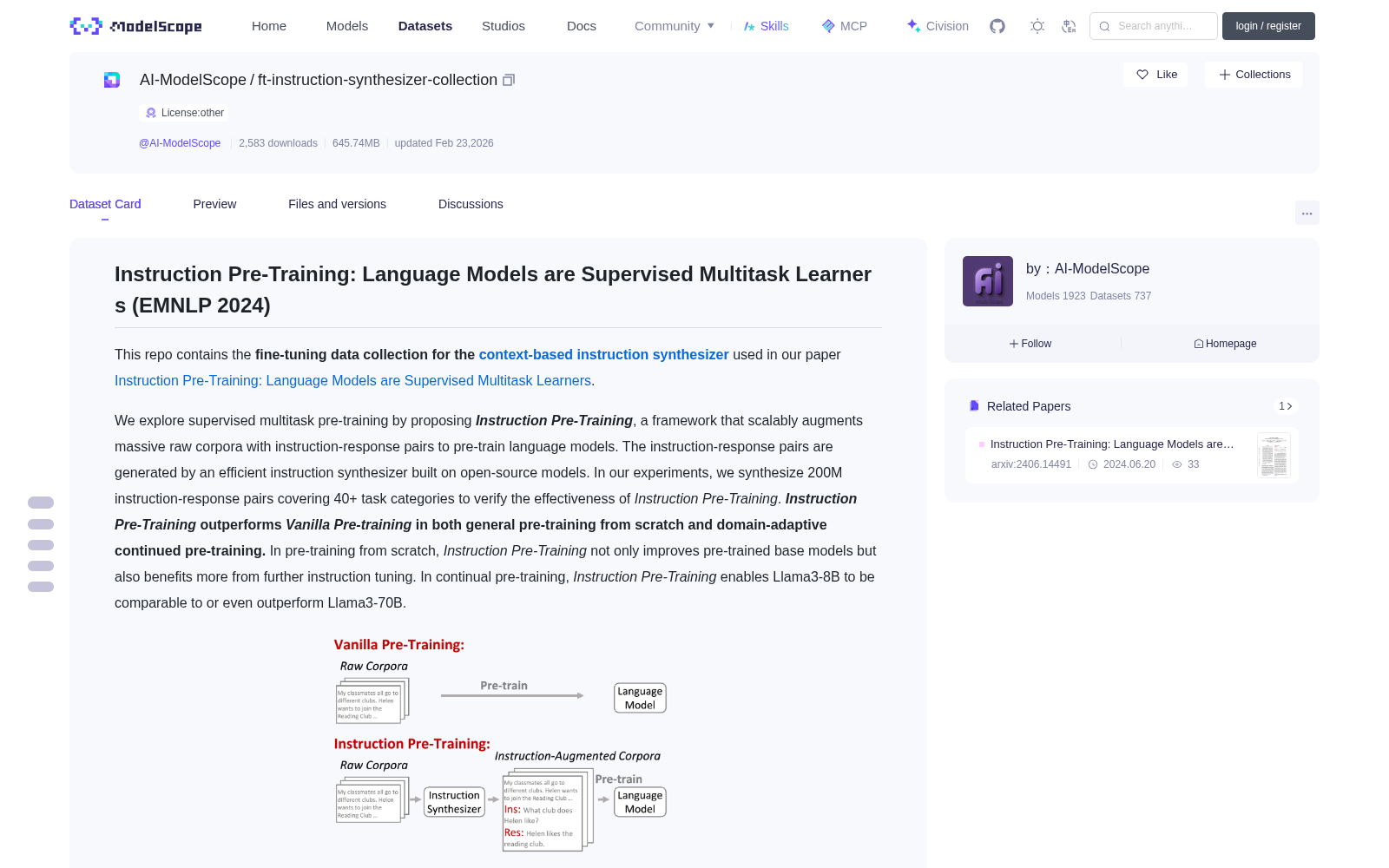Click the ModelScope logo
The height and width of the screenshot is (868, 1389).
tap(135, 26)
